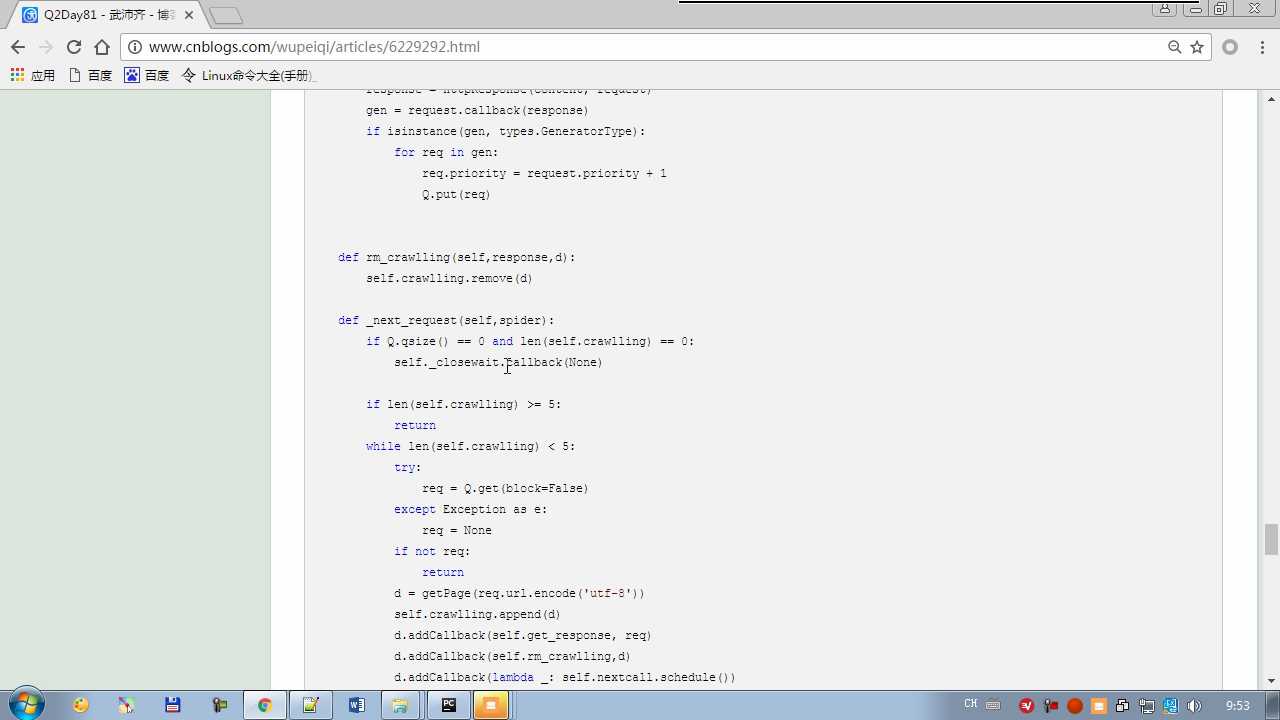The width and height of the screenshot is (1280, 720).
Task: Switch to PyCharm in the taskbar
Action: (449, 705)
